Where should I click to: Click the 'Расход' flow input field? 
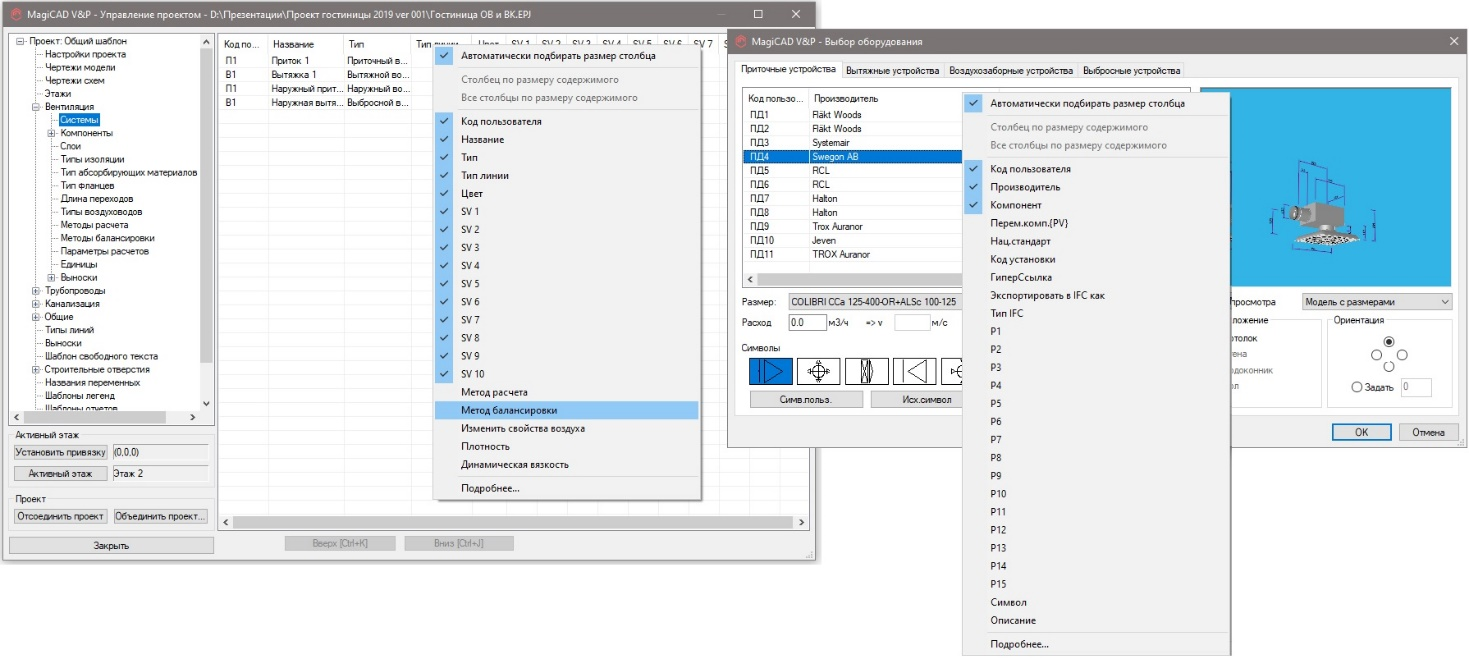[x=807, y=323]
